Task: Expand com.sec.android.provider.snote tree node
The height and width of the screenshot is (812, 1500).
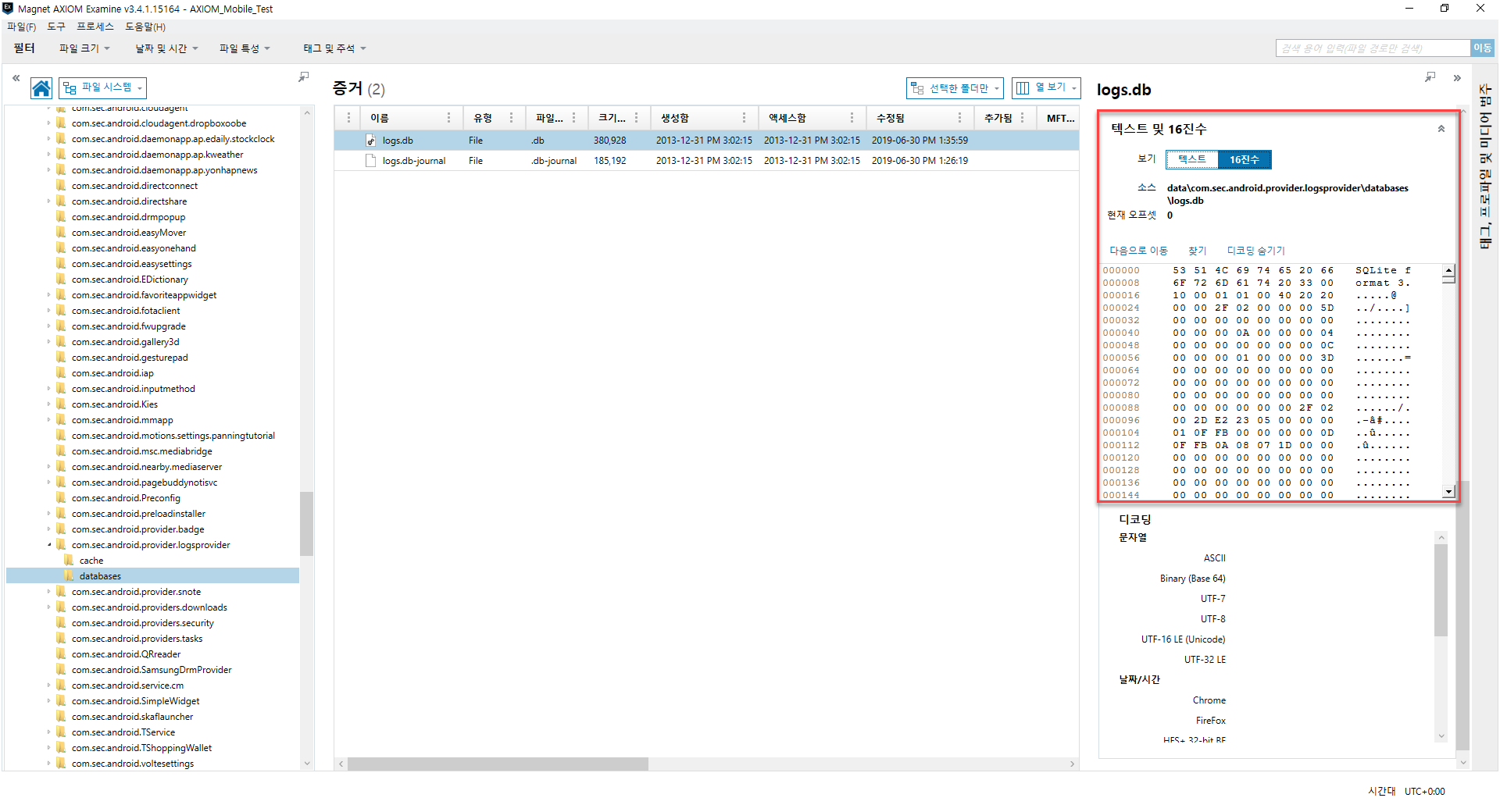Action: [48, 592]
